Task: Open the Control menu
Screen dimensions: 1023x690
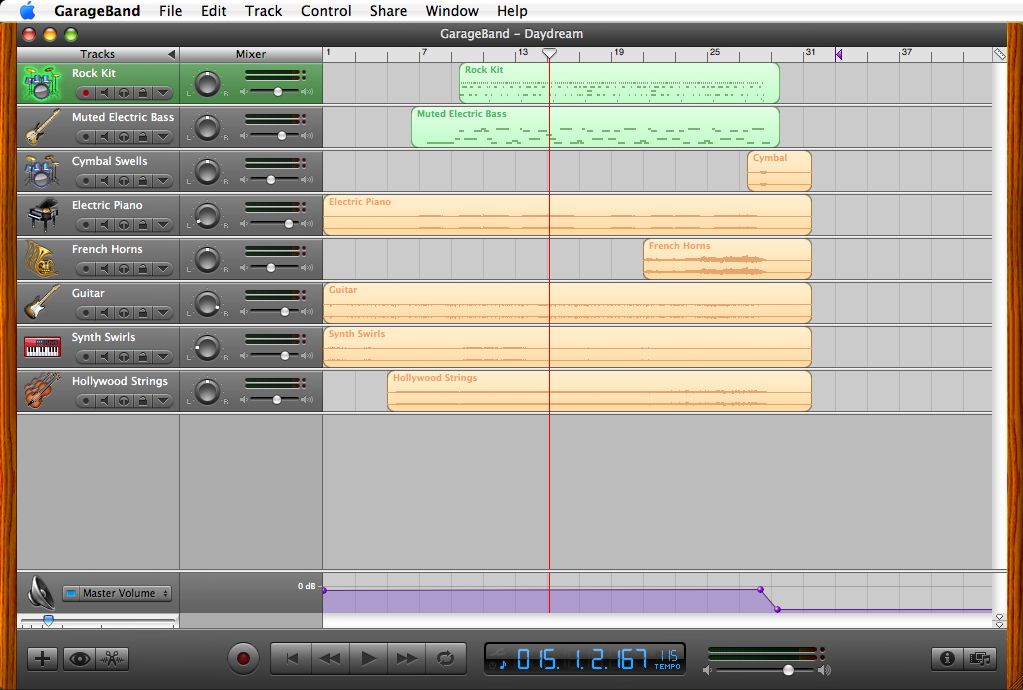Action: [326, 11]
